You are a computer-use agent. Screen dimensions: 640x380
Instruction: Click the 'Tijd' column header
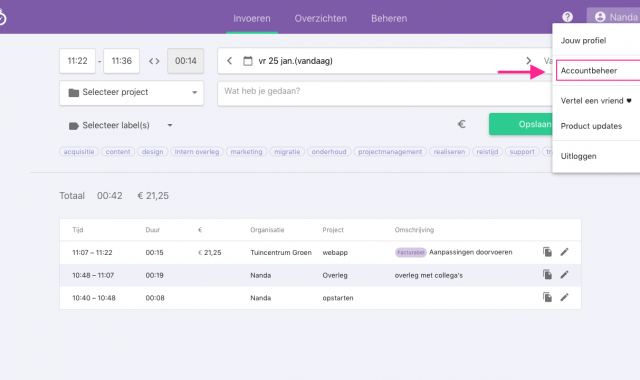click(78, 230)
